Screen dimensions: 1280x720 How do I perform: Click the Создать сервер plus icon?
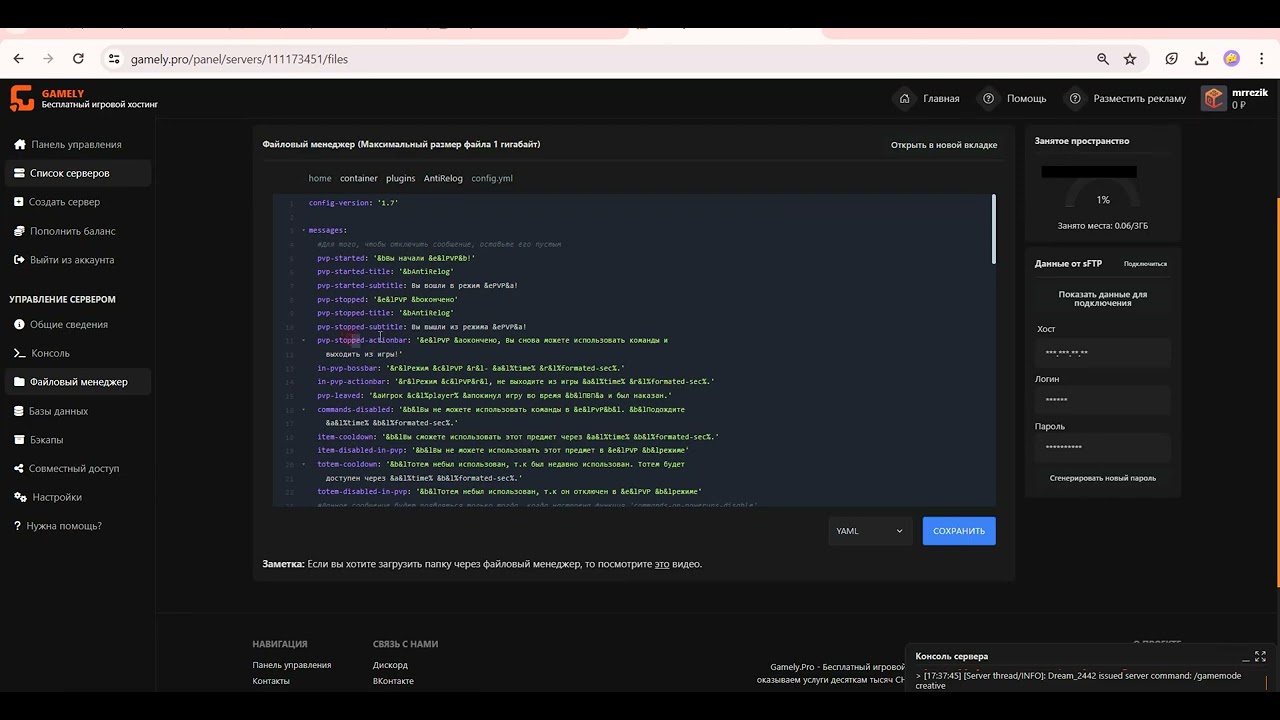(x=20, y=202)
